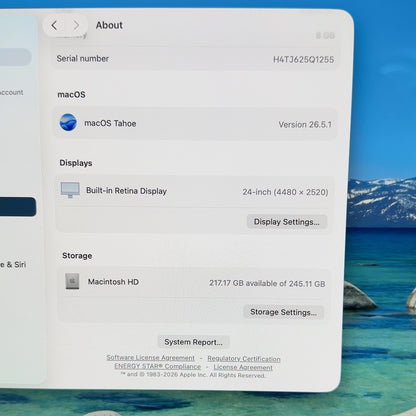The height and width of the screenshot is (416, 416).
Task: Open the License Agreement link
Action: [243, 367]
